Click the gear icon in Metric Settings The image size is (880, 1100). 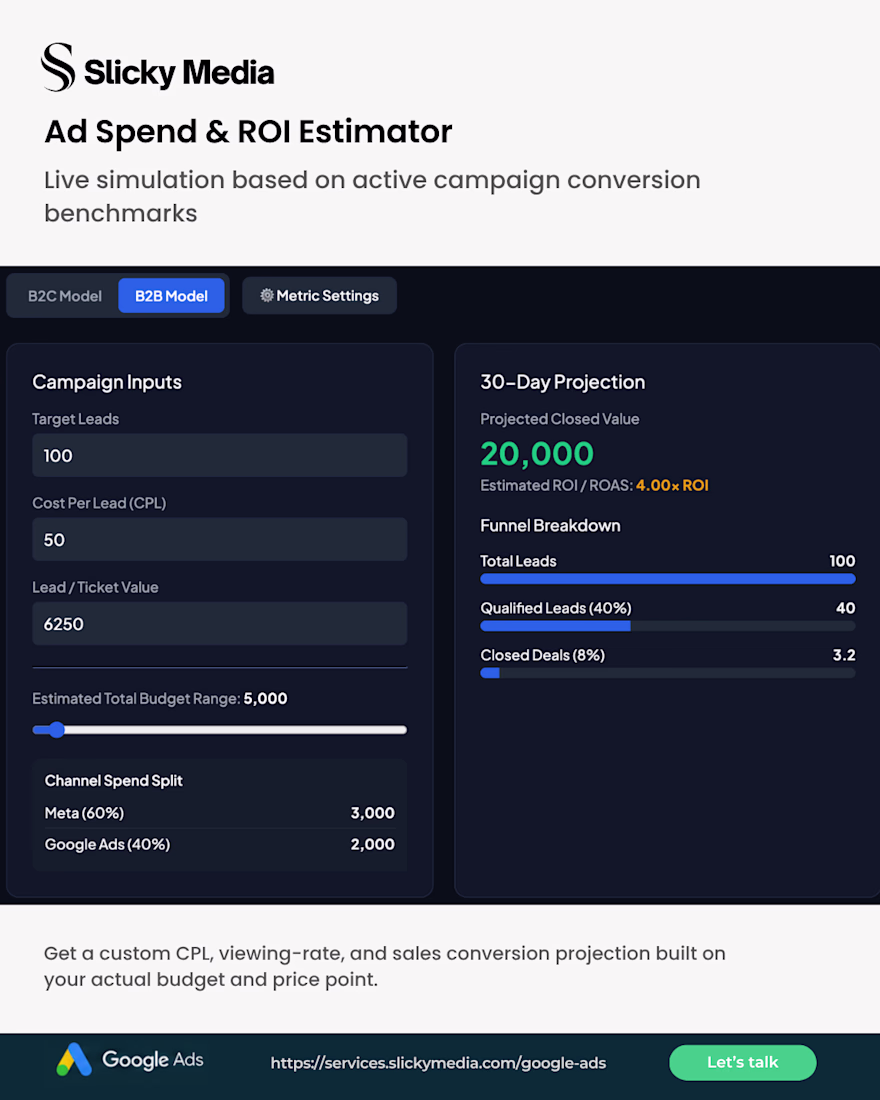267,295
